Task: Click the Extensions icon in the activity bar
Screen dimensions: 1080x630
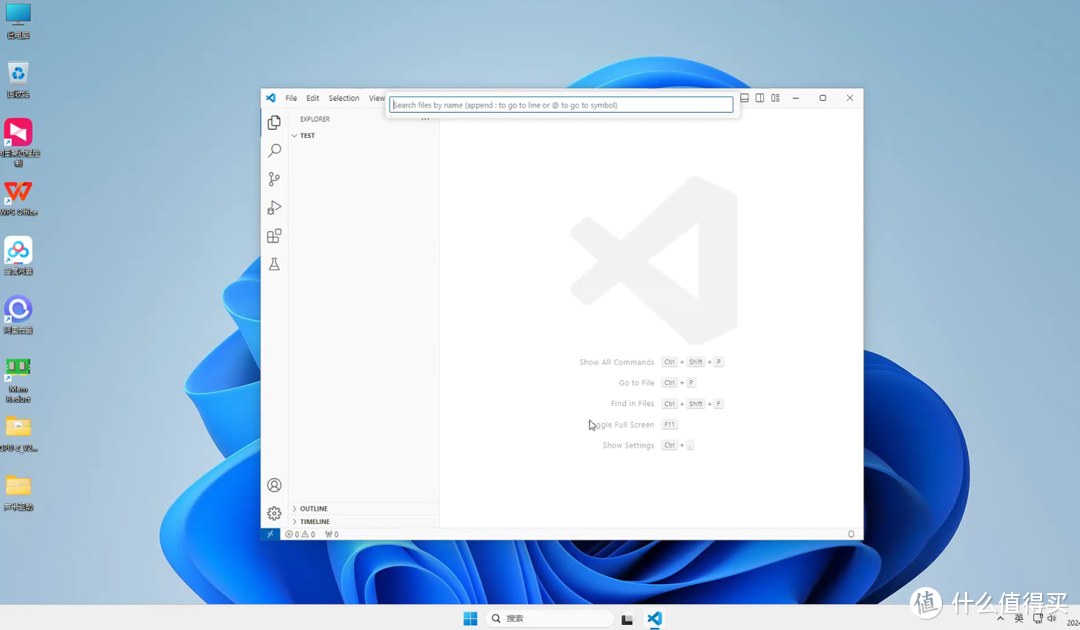Action: pyautogui.click(x=274, y=235)
